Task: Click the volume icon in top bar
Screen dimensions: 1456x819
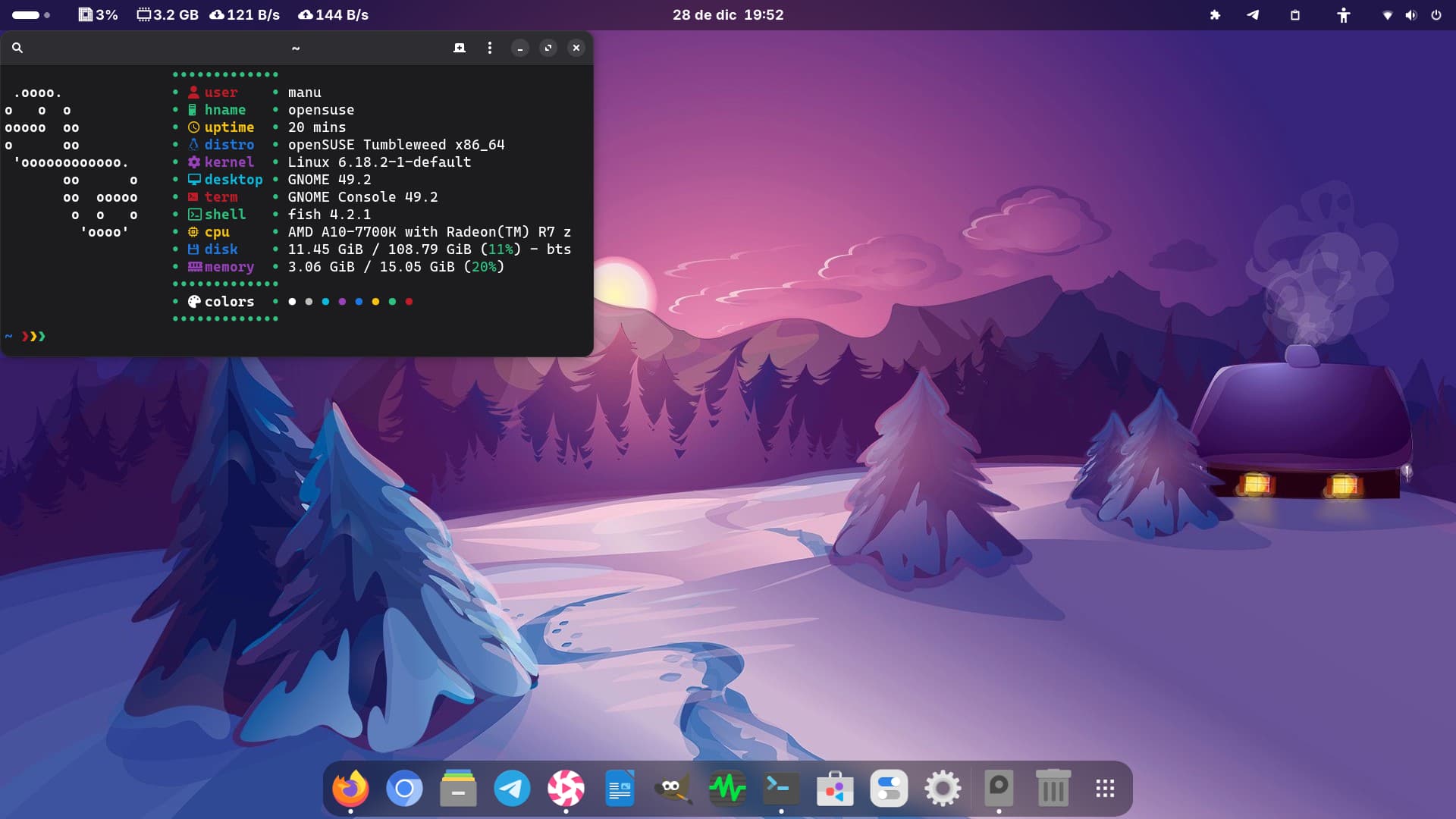Action: pyautogui.click(x=1410, y=14)
